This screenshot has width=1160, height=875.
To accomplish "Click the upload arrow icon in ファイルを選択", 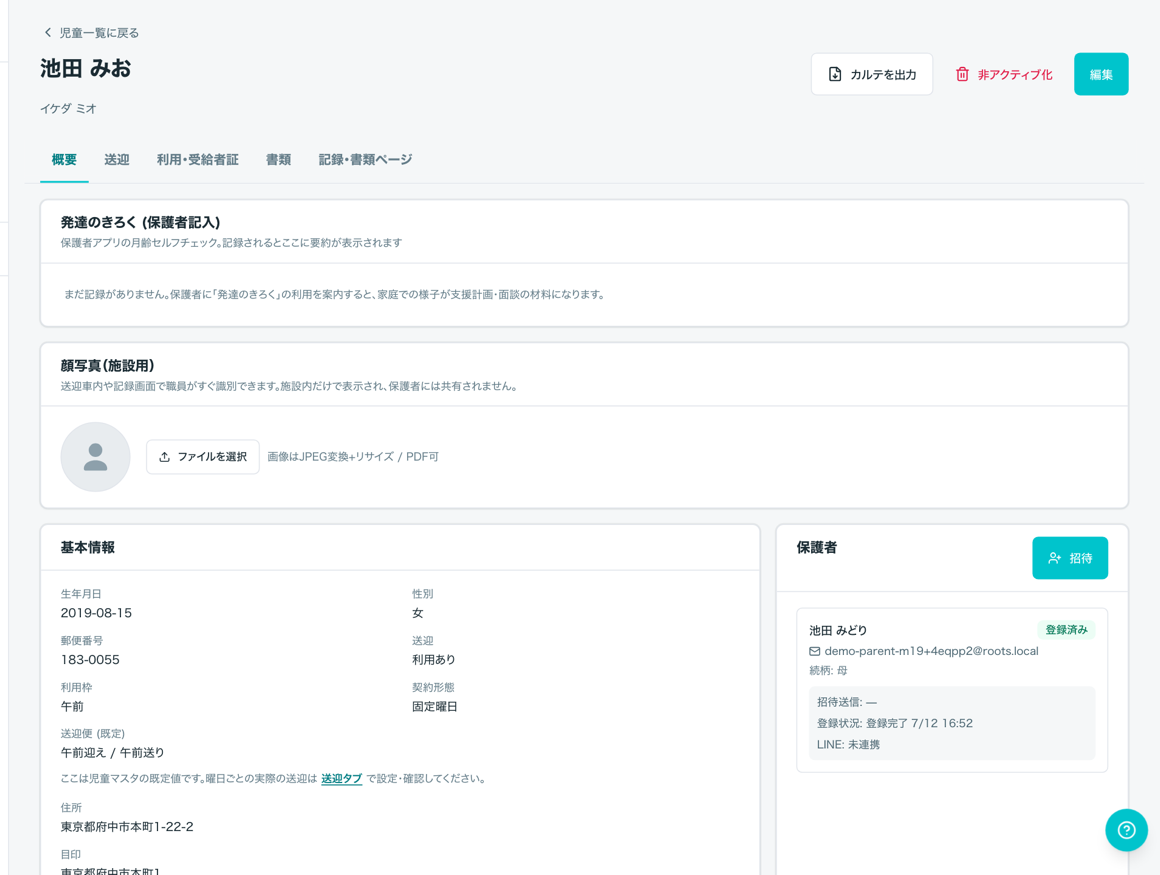I will click(x=164, y=457).
